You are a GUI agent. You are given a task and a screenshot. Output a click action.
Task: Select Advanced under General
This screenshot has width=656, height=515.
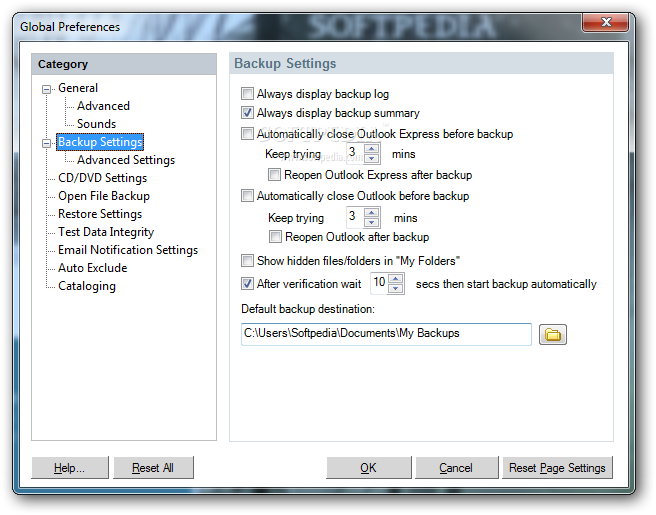(x=103, y=106)
